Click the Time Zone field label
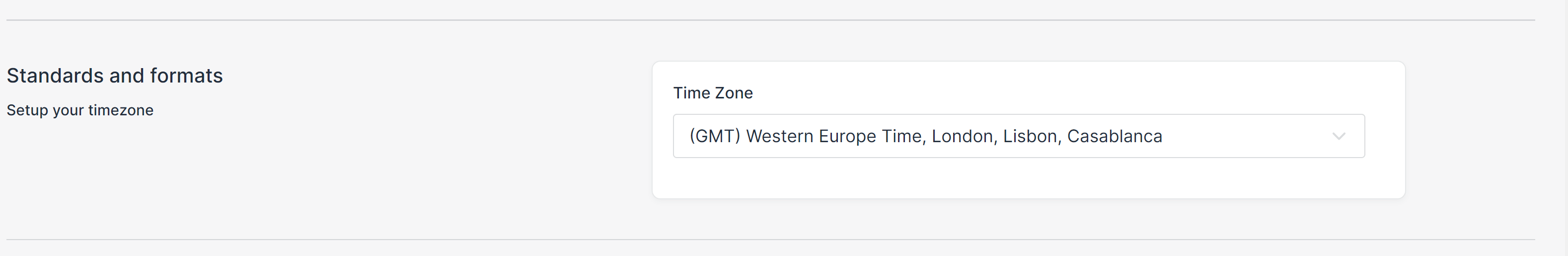The width and height of the screenshot is (1568, 256). tap(713, 92)
